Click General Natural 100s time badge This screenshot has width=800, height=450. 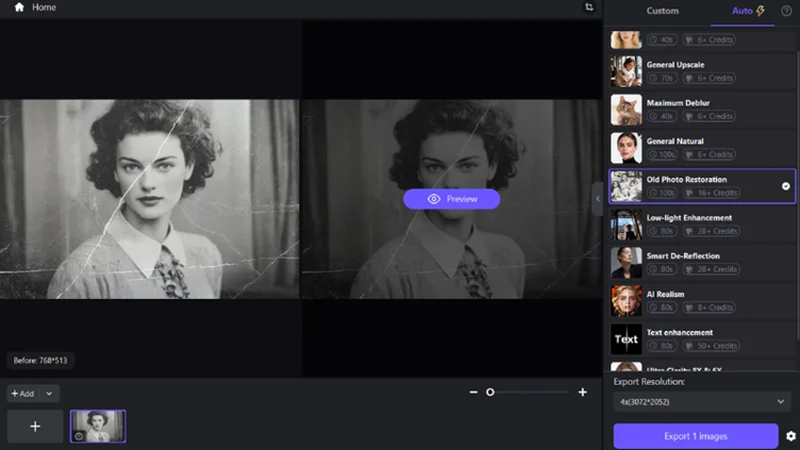click(x=662, y=155)
